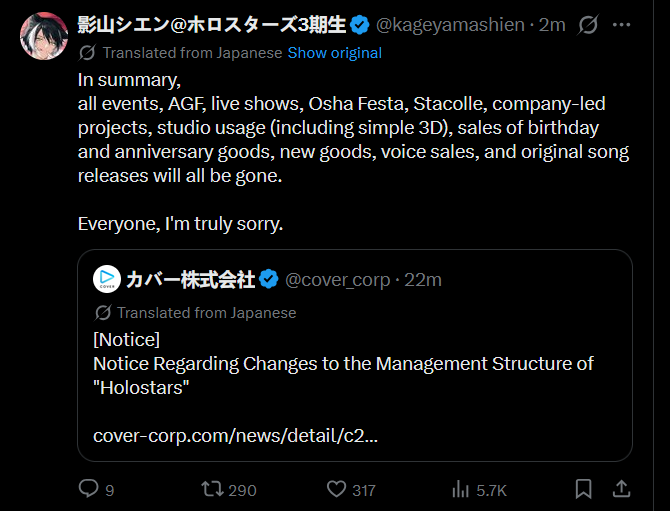
Task: Click the reply comment icon
Action: point(89,489)
